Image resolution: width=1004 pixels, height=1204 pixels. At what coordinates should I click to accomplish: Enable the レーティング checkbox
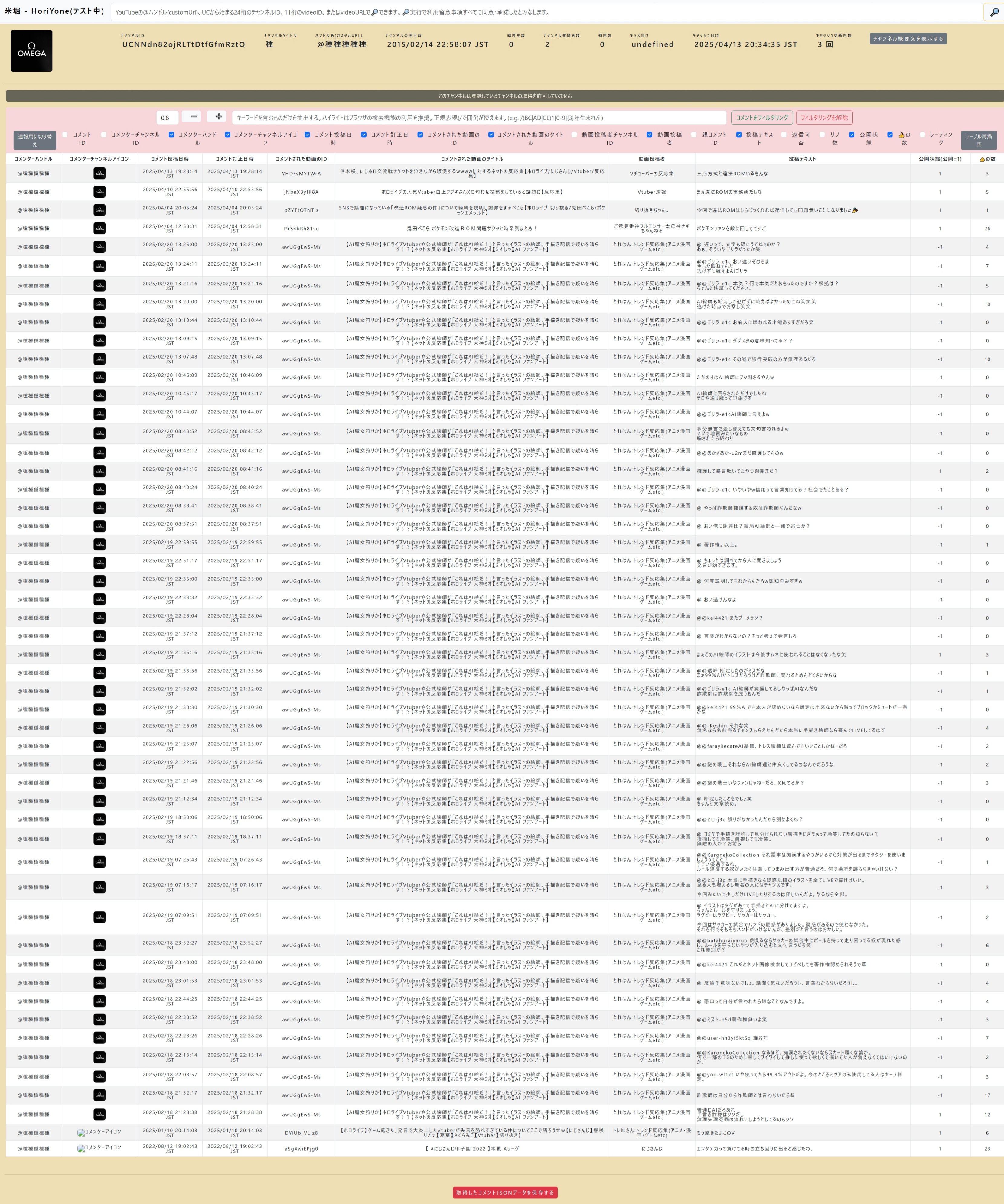pyautogui.click(x=923, y=135)
